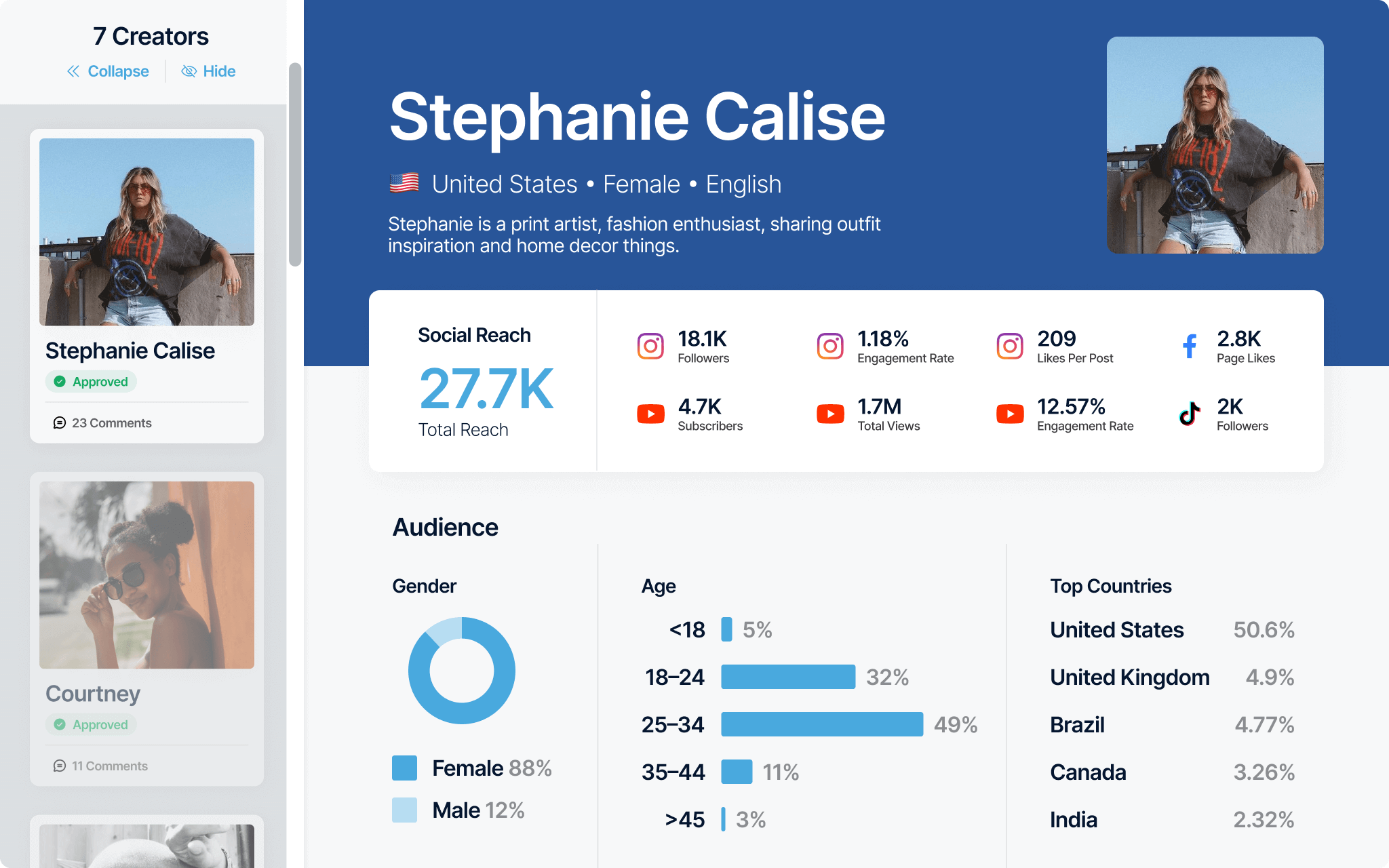Open Stephanie Calise's 23 Comments
The width and height of the screenshot is (1389, 868).
102,423
